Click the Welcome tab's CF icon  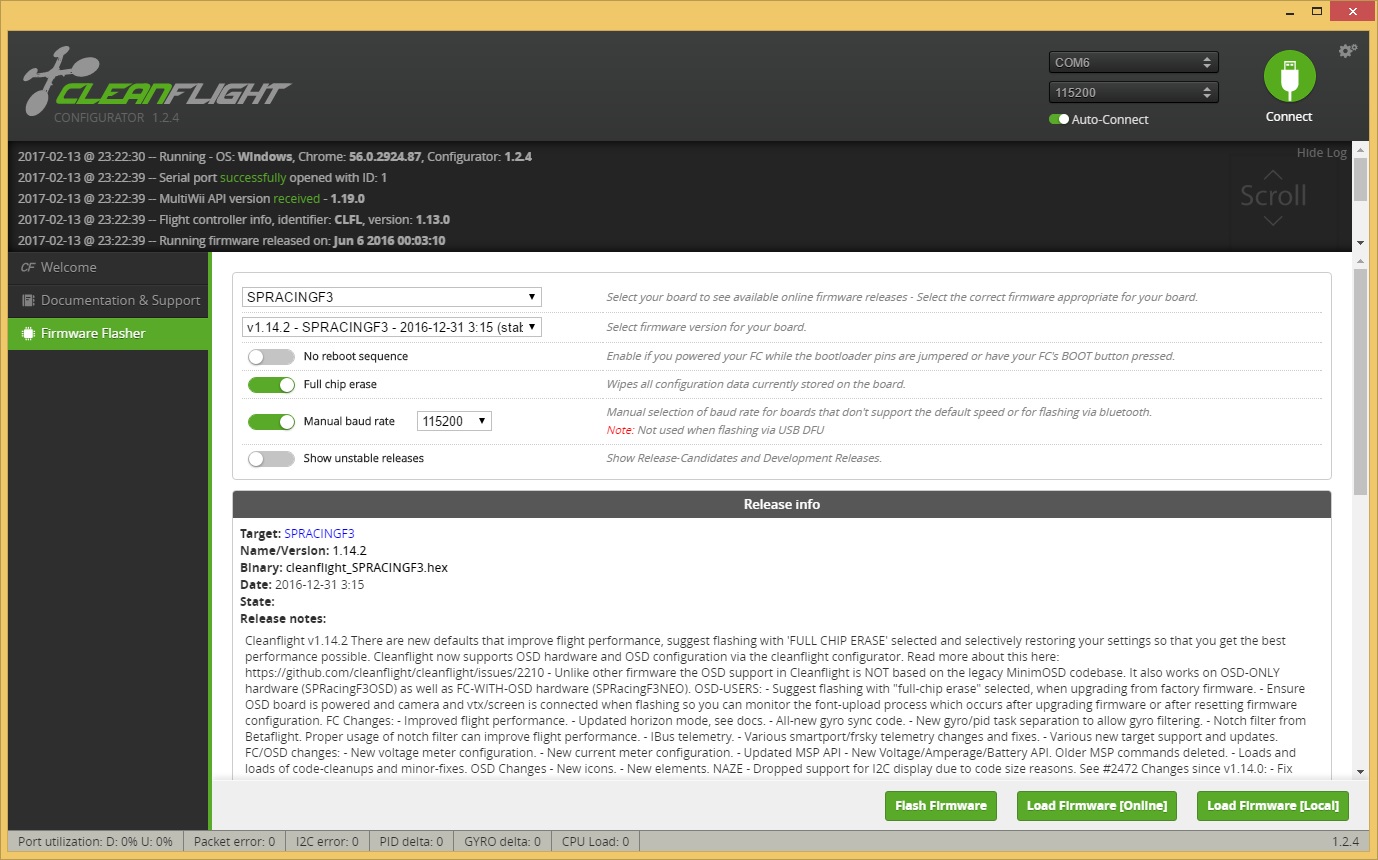pos(28,267)
